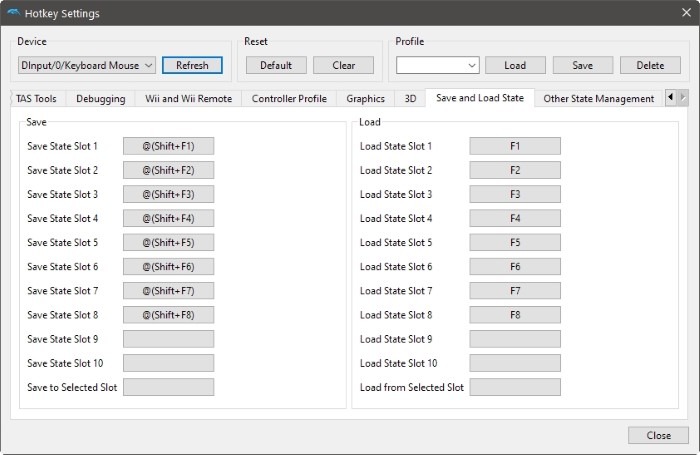Select the Graphics tab
Image resolution: width=700 pixels, height=455 pixels.
pos(365,99)
